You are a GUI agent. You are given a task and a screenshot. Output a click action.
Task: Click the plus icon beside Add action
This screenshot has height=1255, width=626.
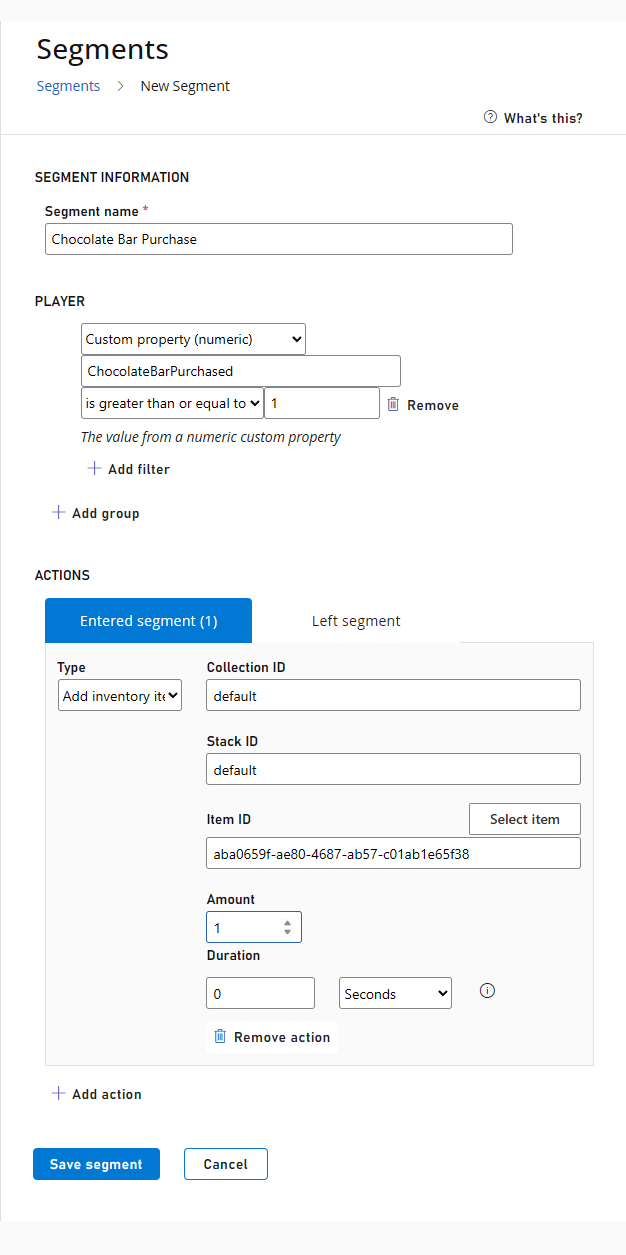click(x=59, y=1093)
